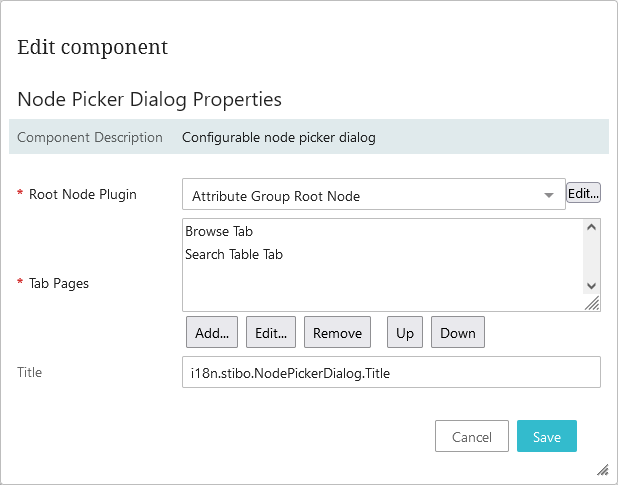Select Search Table Tab list entry
618x485 pixels.
pyautogui.click(x=234, y=255)
